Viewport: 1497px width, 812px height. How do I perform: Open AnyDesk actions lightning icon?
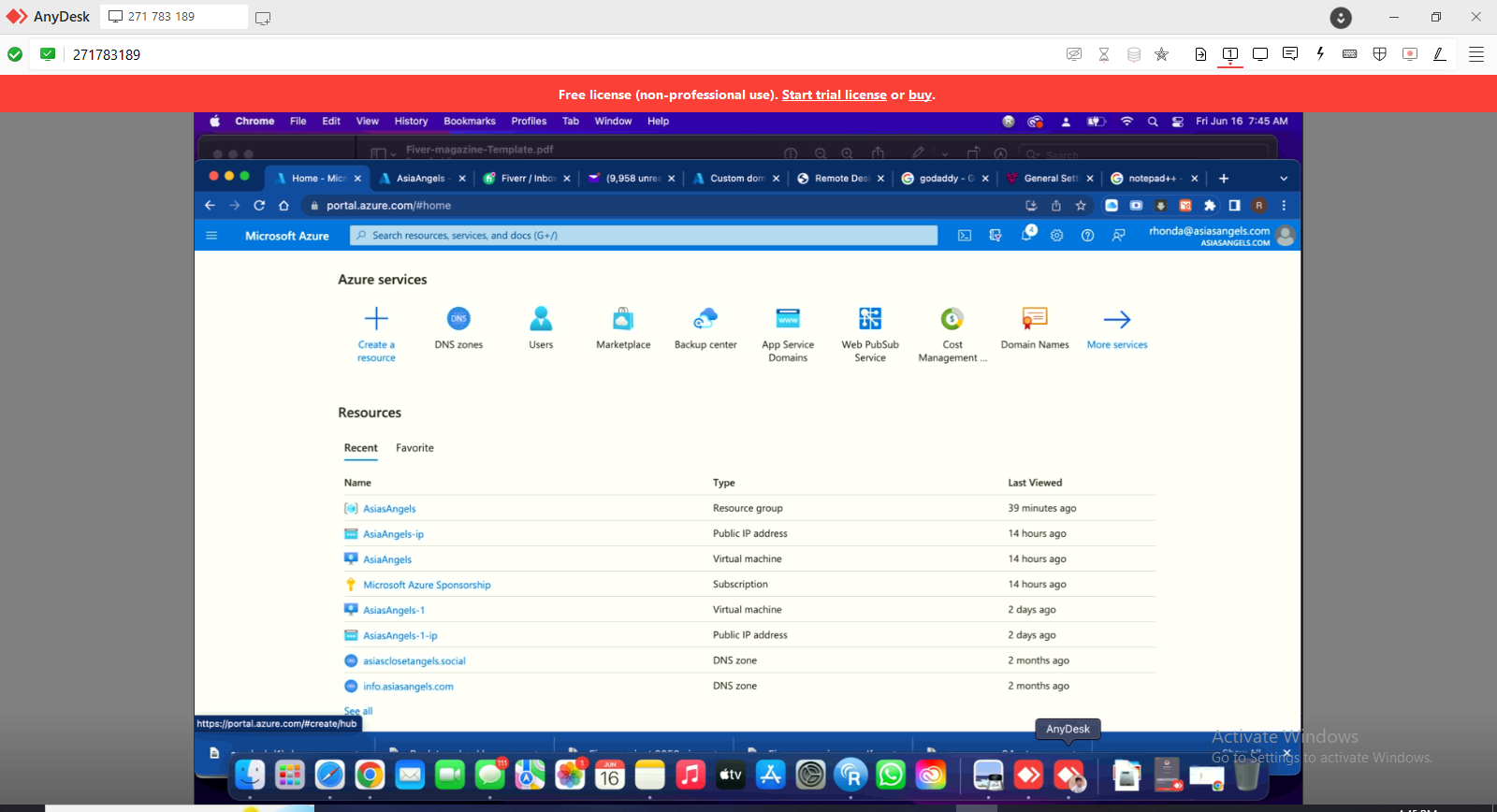point(1320,54)
